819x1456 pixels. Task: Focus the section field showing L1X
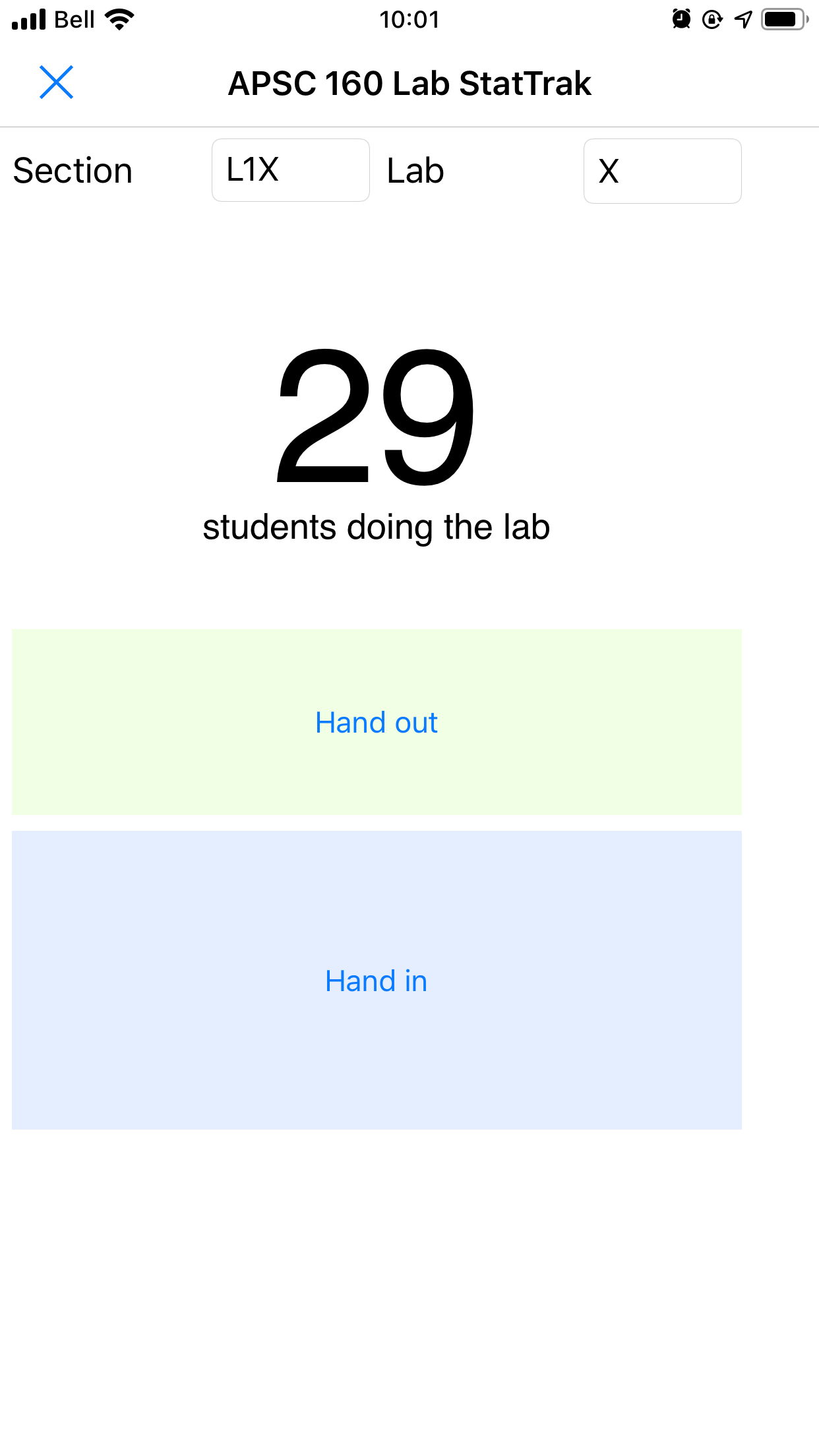coord(291,170)
